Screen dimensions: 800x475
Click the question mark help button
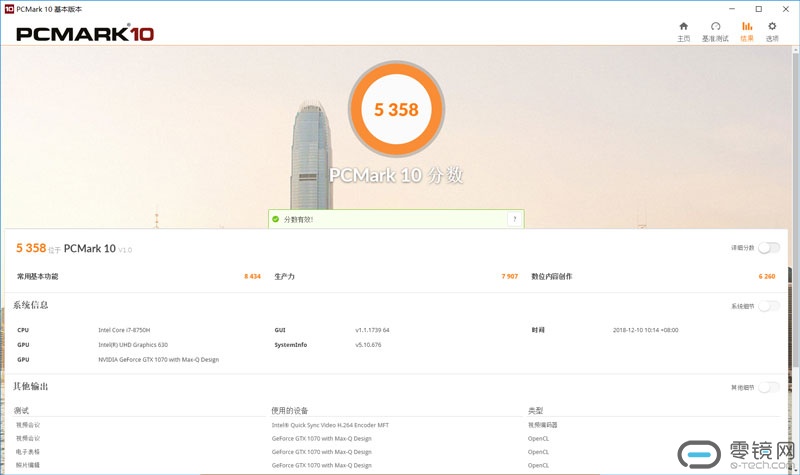[x=514, y=219]
